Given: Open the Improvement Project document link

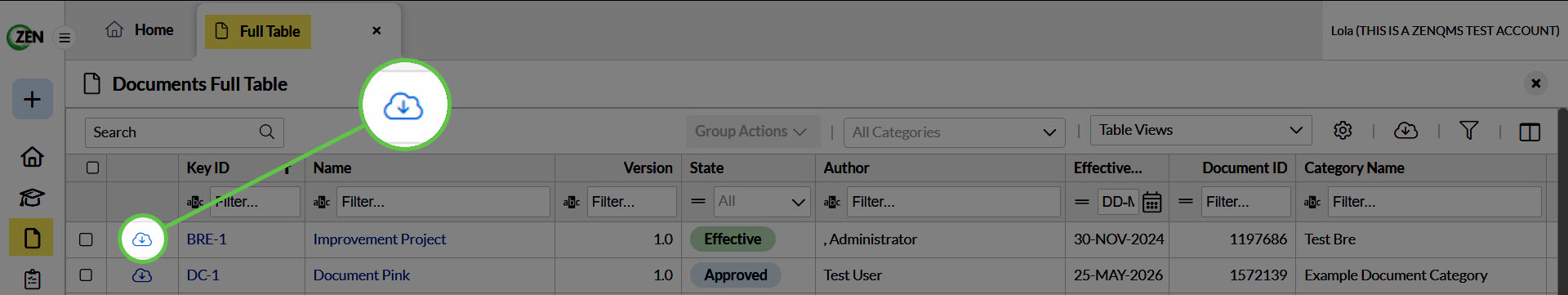Looking at the screenshot, I should click(x=380, y=239).
